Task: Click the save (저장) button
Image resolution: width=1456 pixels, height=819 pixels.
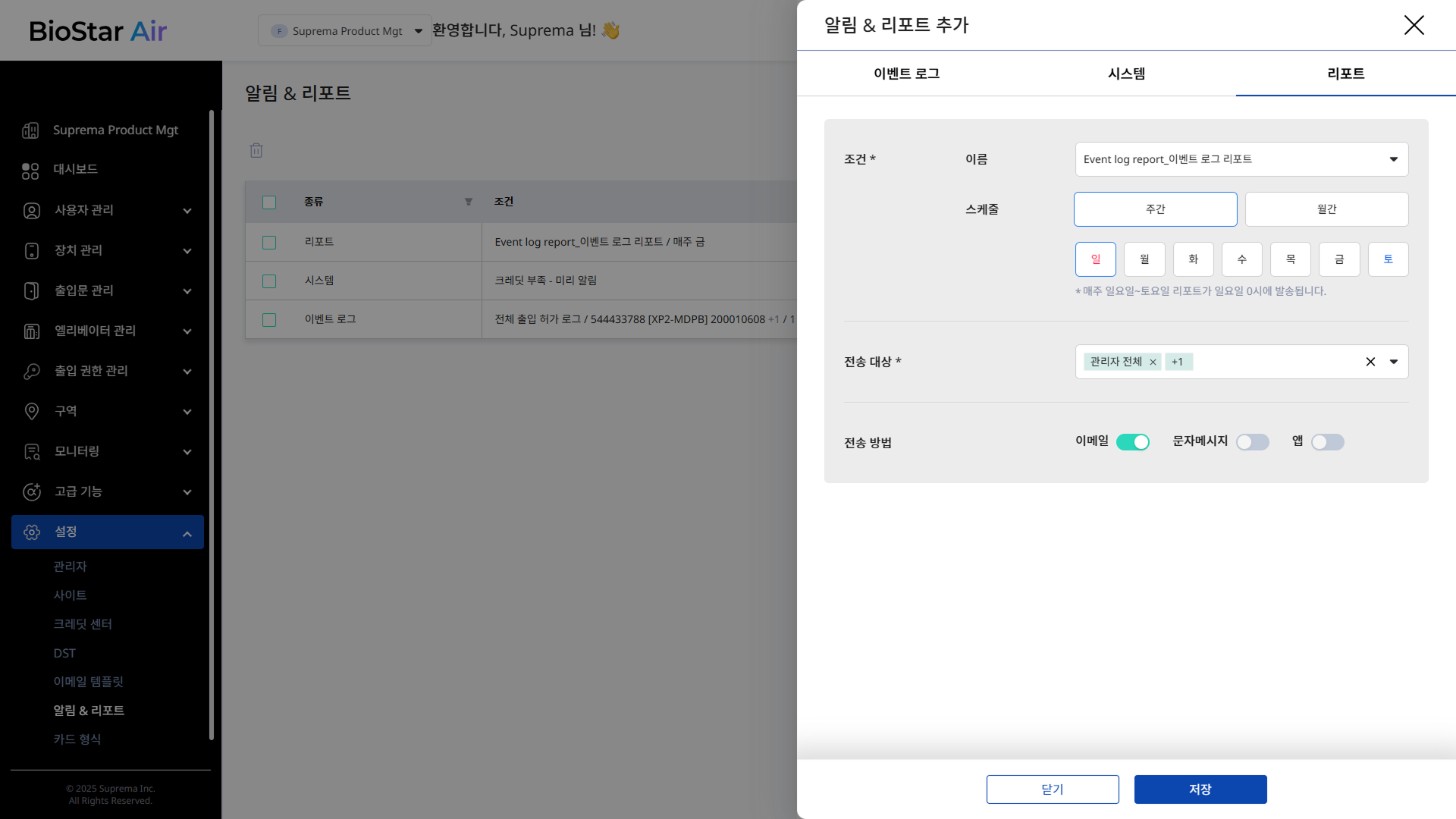Action: (1200, 789)
